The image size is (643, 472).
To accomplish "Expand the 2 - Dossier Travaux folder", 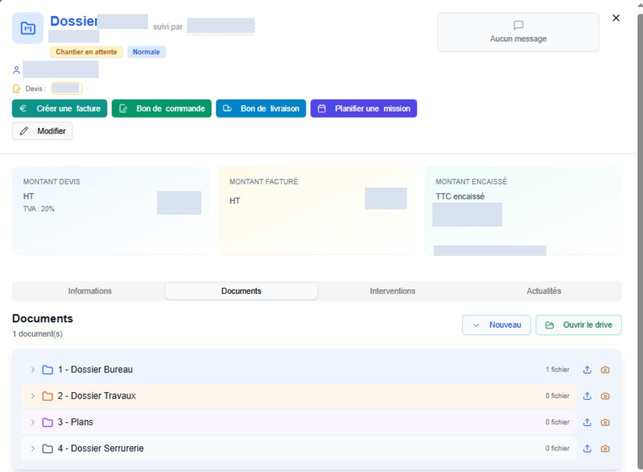I will click(32, 396).
